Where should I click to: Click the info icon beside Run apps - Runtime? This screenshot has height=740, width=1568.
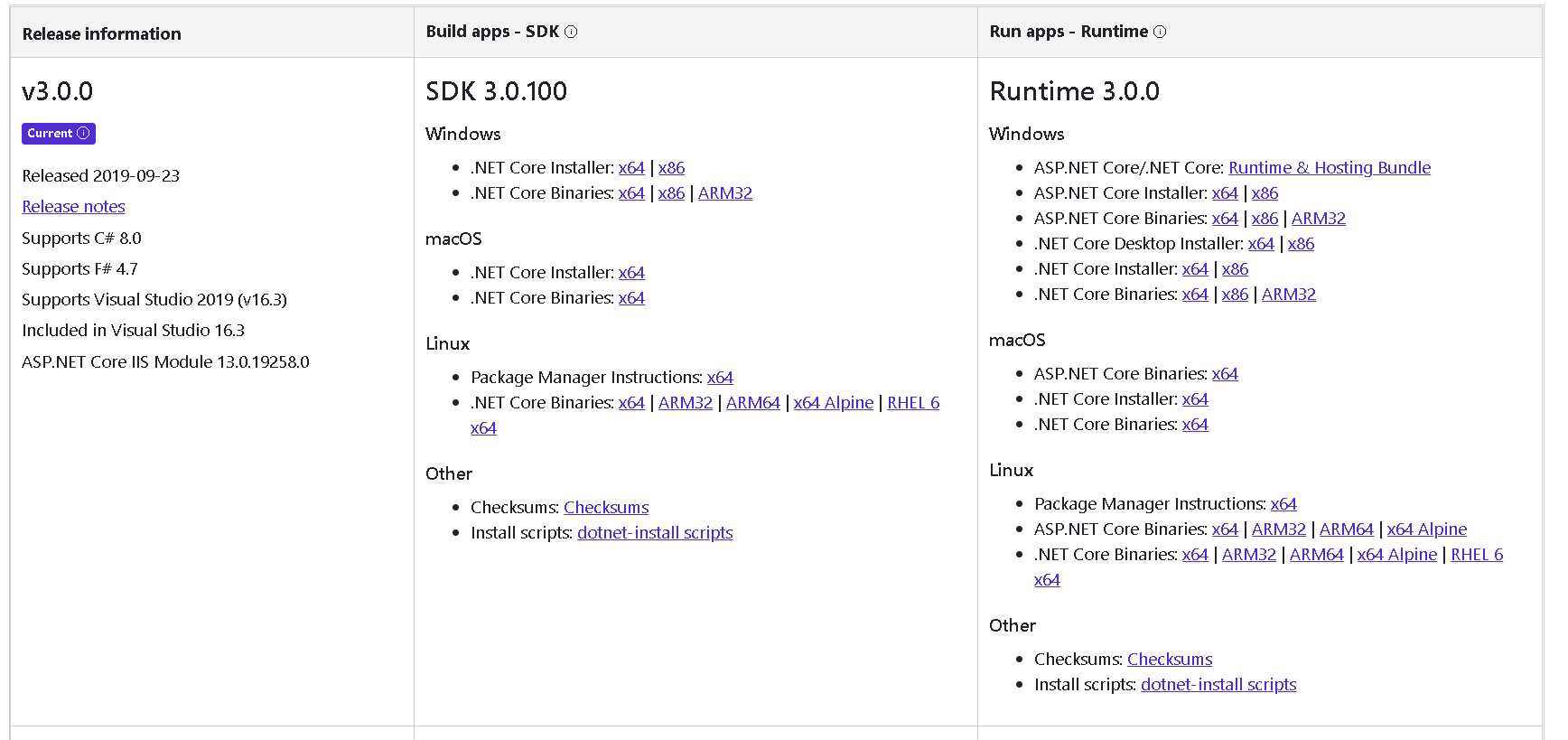coord(1160,32)
